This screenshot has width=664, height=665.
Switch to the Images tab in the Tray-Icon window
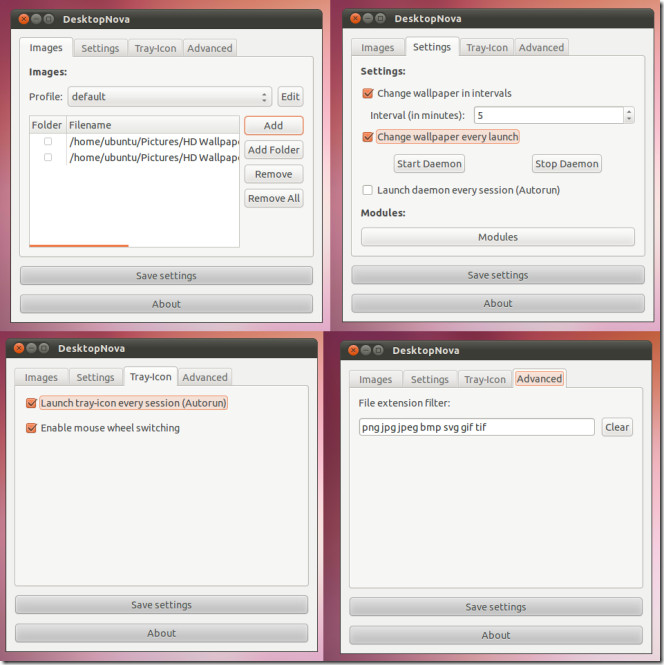point(41,377)
